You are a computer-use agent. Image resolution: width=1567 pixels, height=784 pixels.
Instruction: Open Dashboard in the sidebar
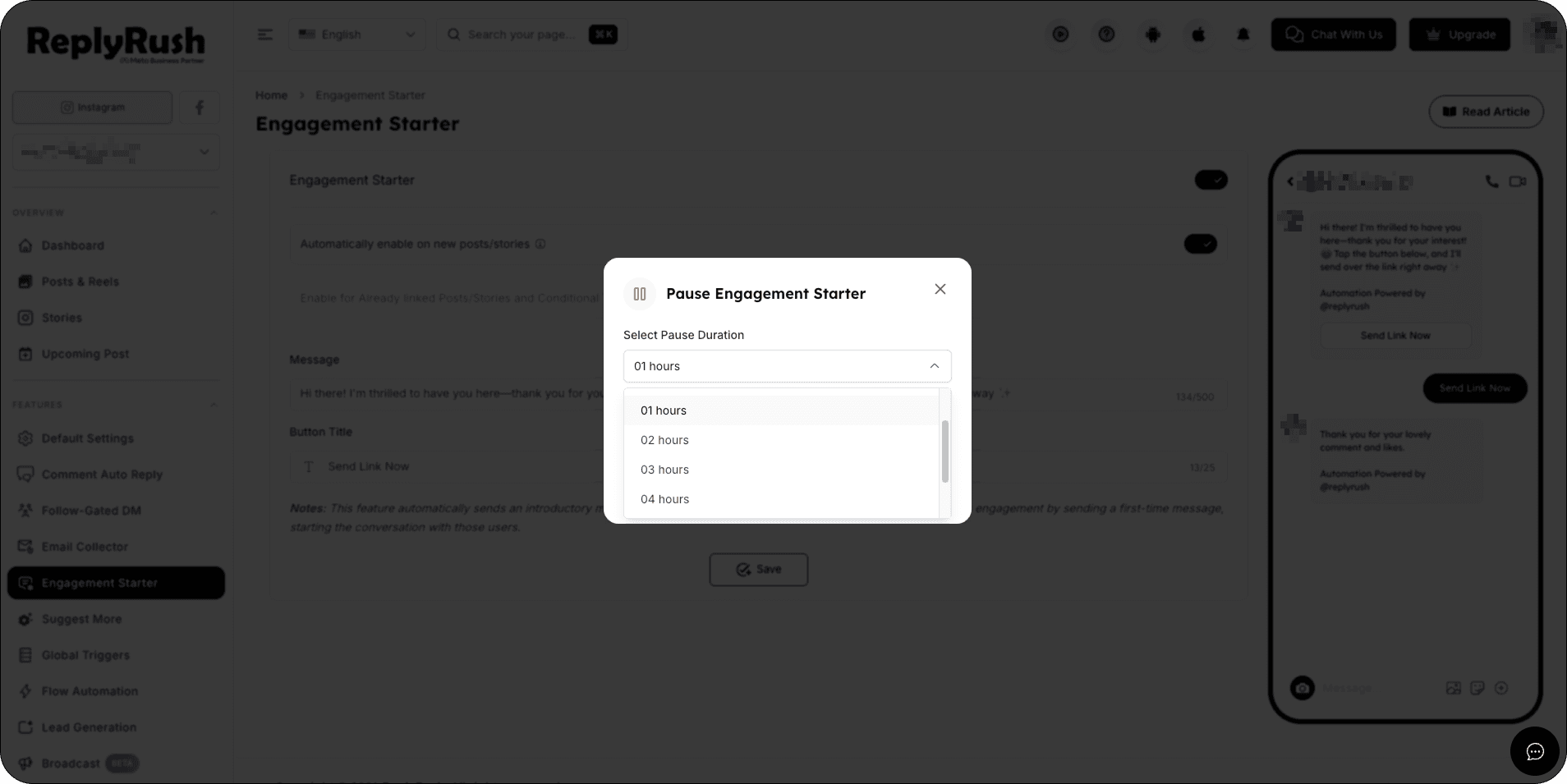116,245
